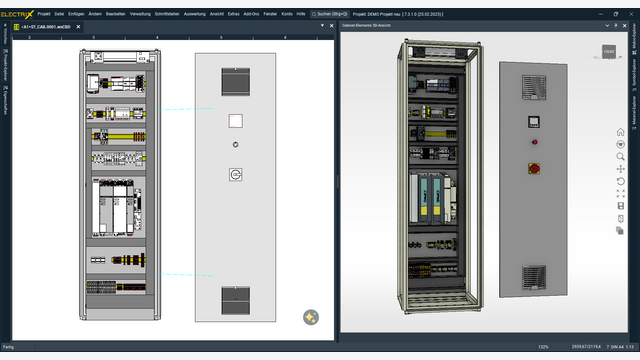Open the Projekt-Explorer side panel
Viewport: 640px width, 360px height.
[x=5, y=65]
